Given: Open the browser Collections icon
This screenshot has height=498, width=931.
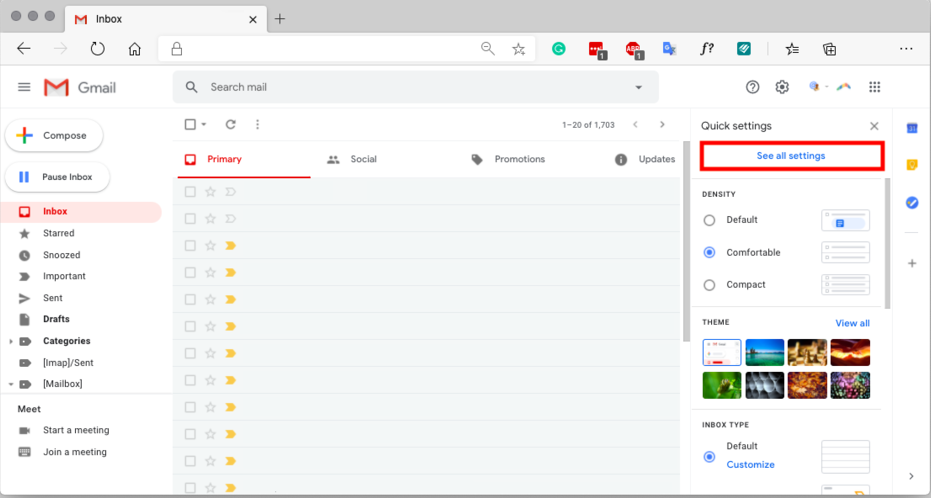Looking at the screenshot, I should [829, 49].
